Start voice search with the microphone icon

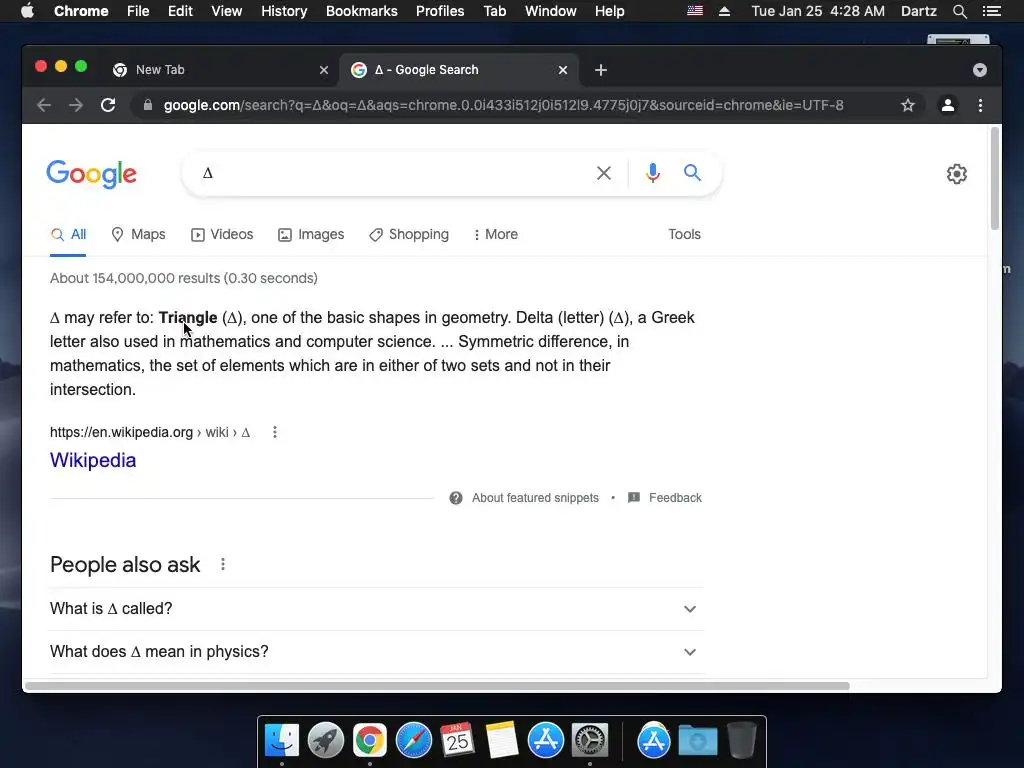point(652,173)
